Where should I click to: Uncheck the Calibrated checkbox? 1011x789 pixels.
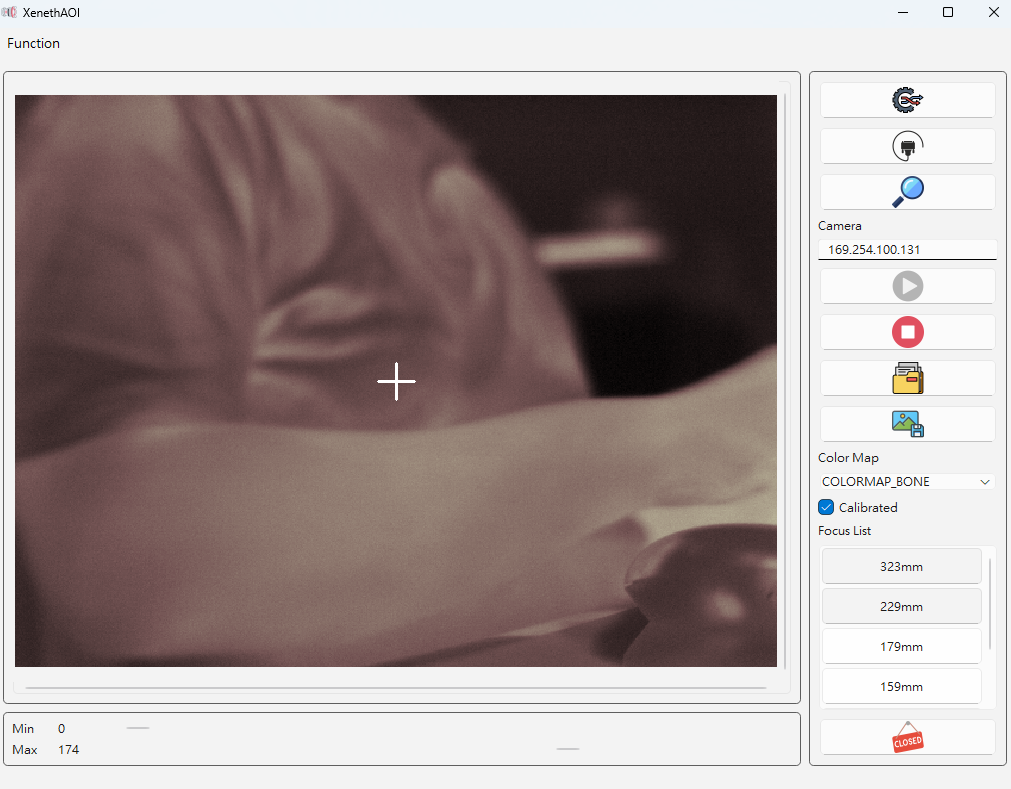point(826,508)
